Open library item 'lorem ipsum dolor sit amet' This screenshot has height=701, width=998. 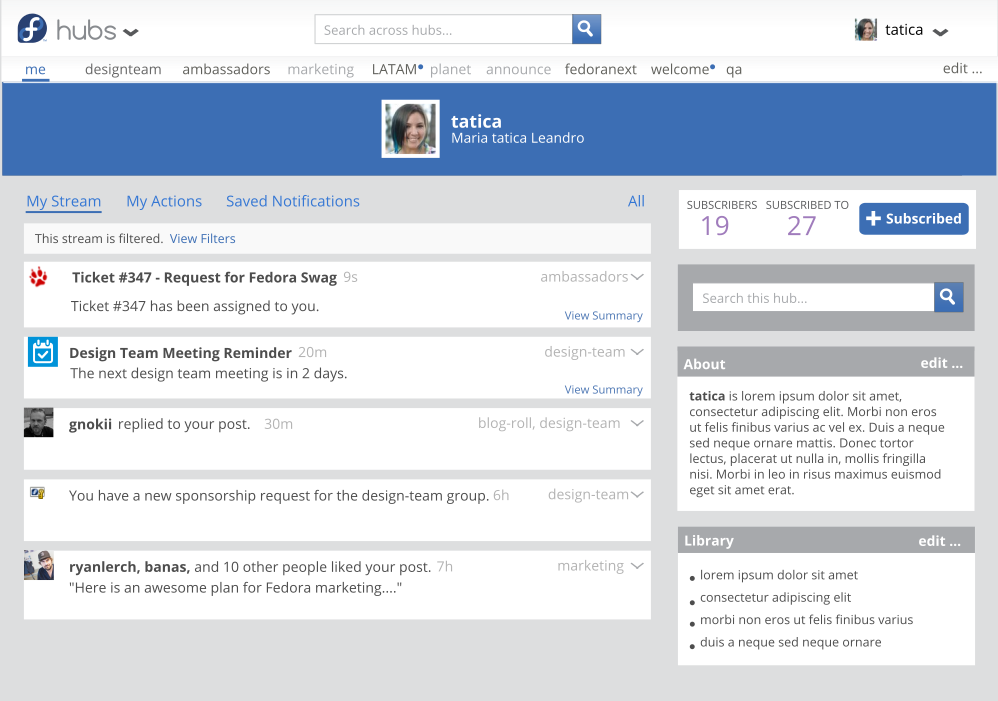[x=778, y=575]
